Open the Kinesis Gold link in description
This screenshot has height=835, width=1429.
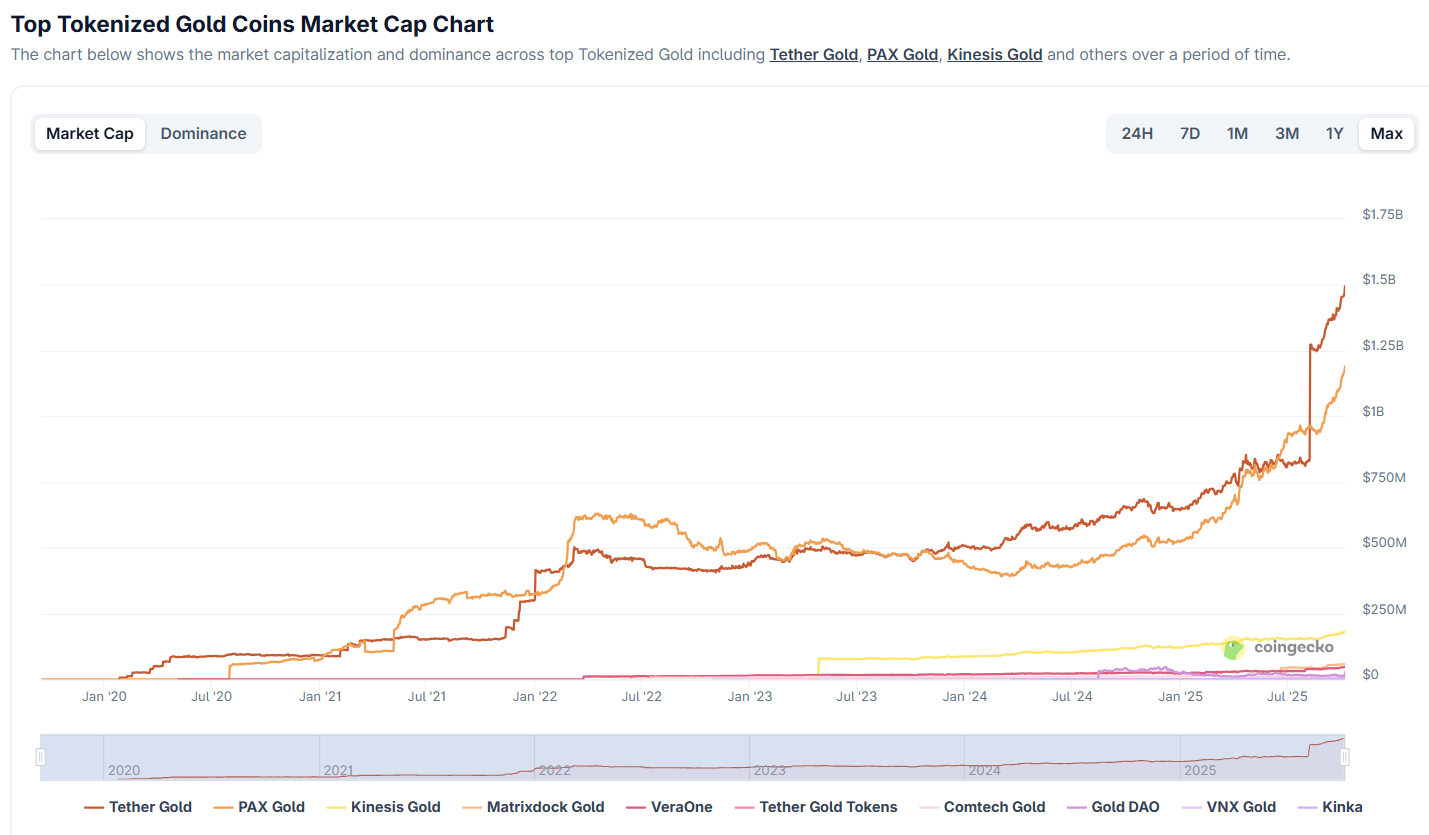coord(994,55)
